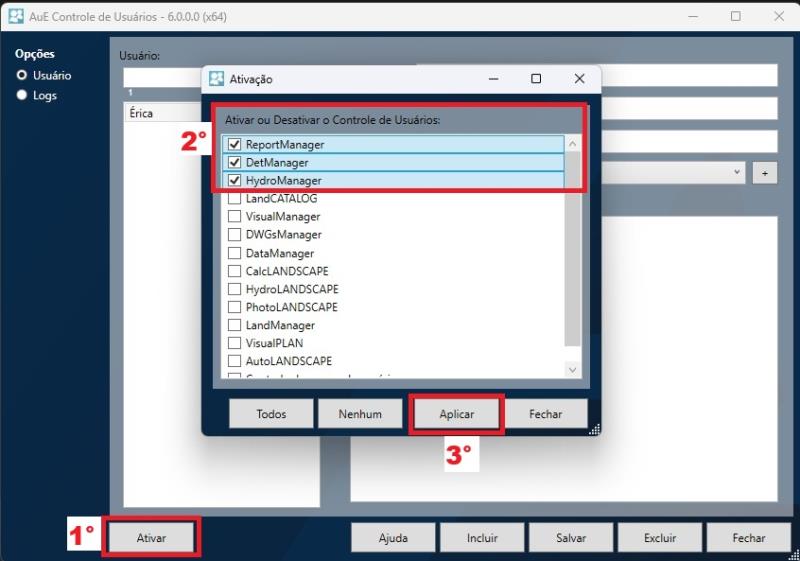800x561 pixels.
Task: Click the Ativar button
Action: (151, 538)
